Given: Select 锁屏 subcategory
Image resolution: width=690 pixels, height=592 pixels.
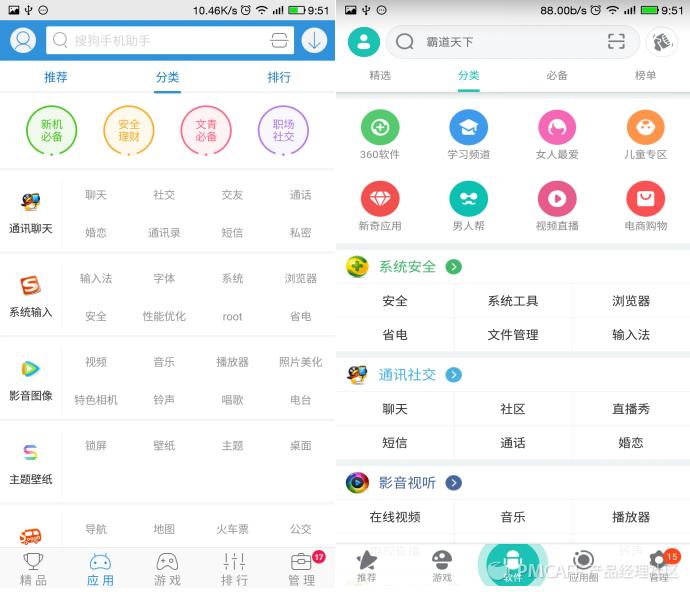Looking at the screenshot, I should click(x=96, y=446).
